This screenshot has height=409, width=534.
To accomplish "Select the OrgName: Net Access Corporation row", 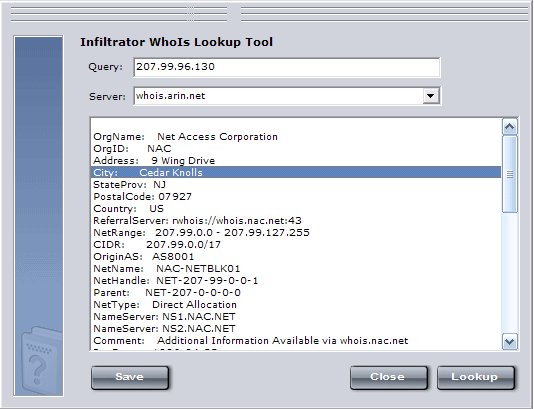I will (297, 137).
